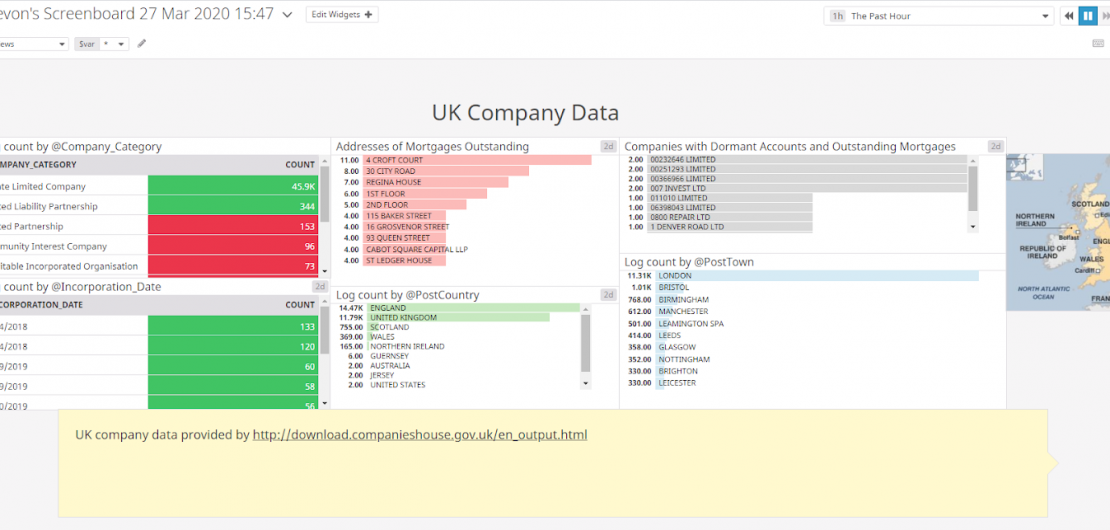Click the red 153 count cell
Screen dimensions: 1110x530
tap(233, 226)
